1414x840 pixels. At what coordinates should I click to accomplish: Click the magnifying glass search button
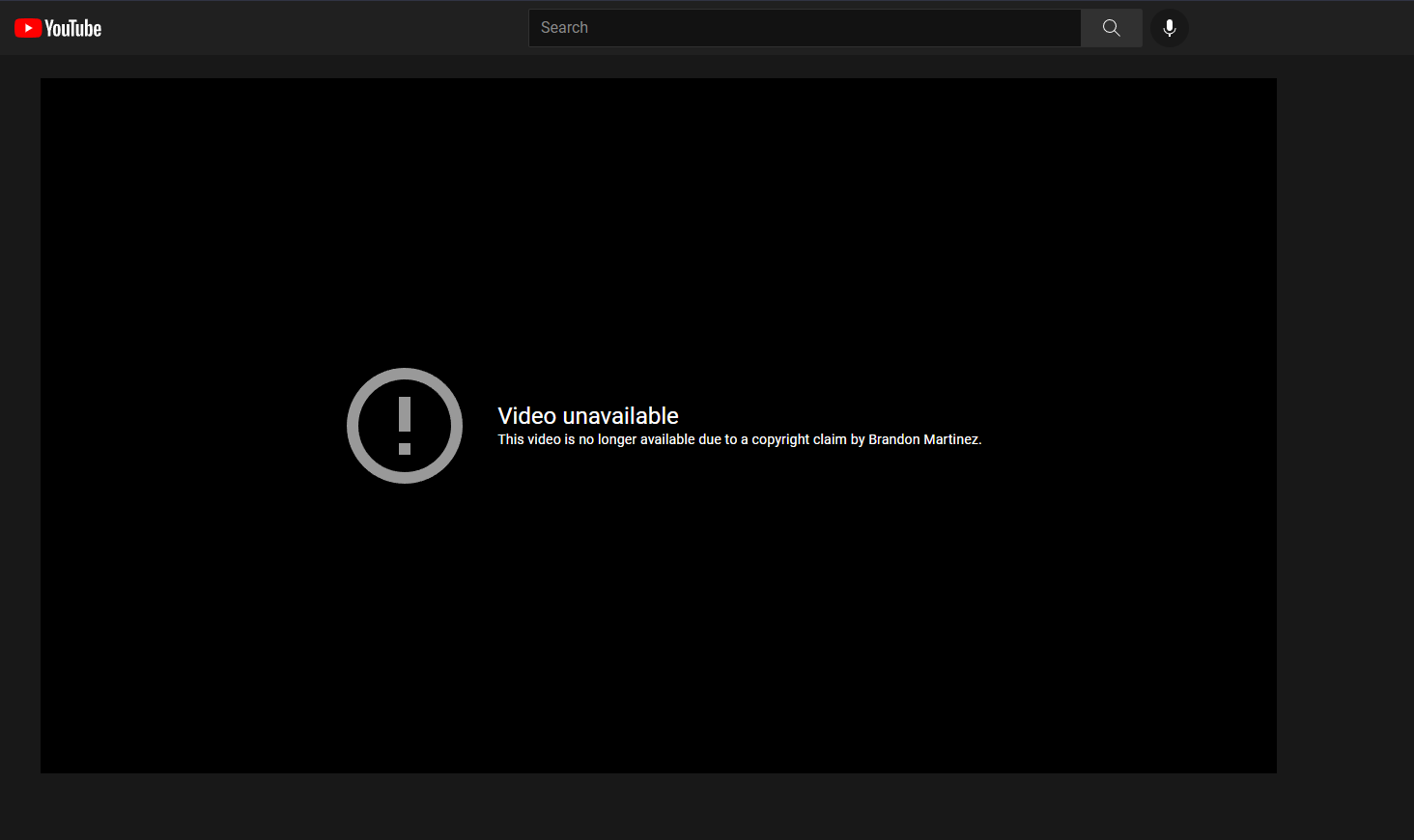click(1112, 28)
